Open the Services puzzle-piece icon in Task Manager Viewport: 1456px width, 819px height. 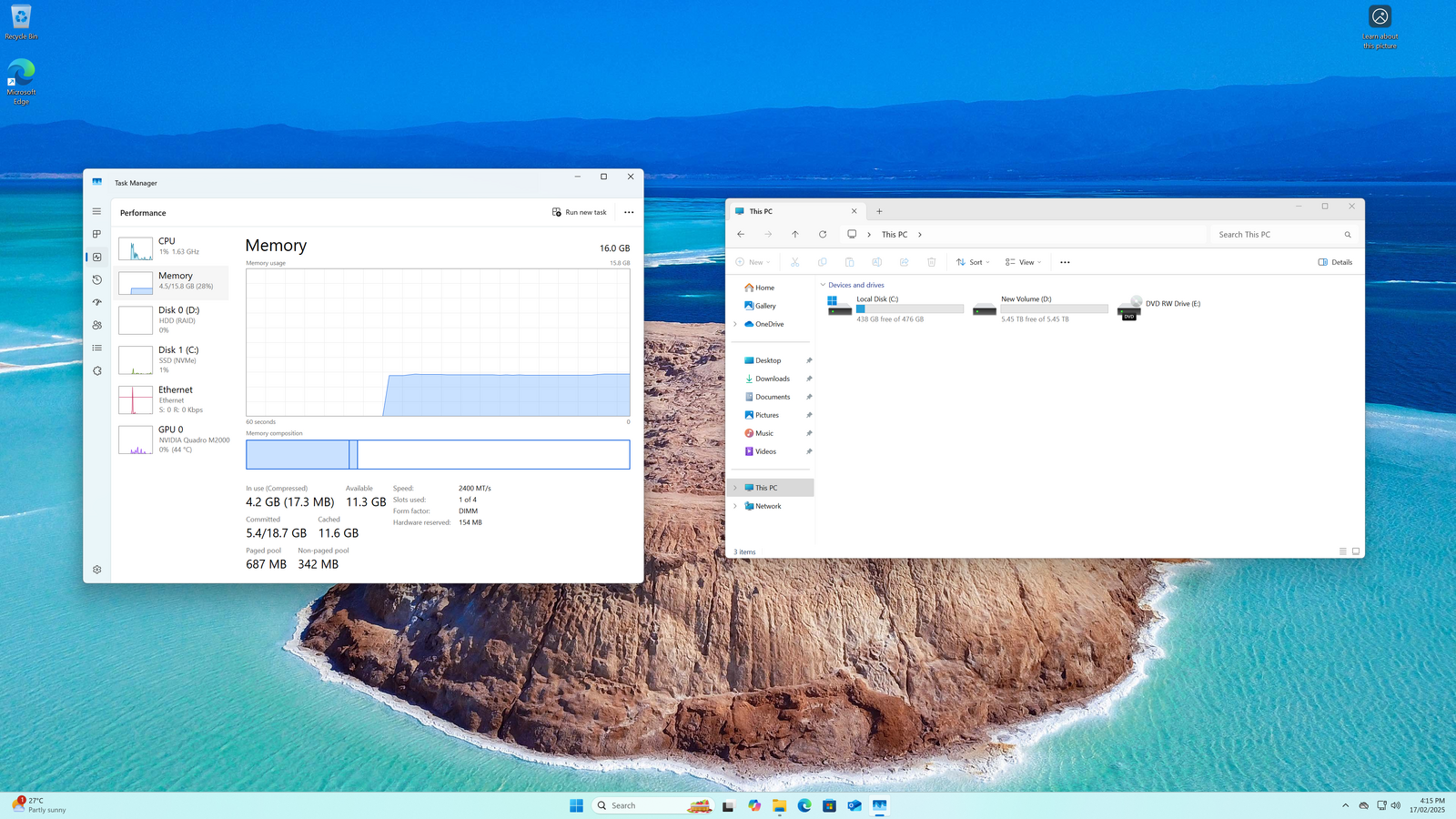pos(96,370)
